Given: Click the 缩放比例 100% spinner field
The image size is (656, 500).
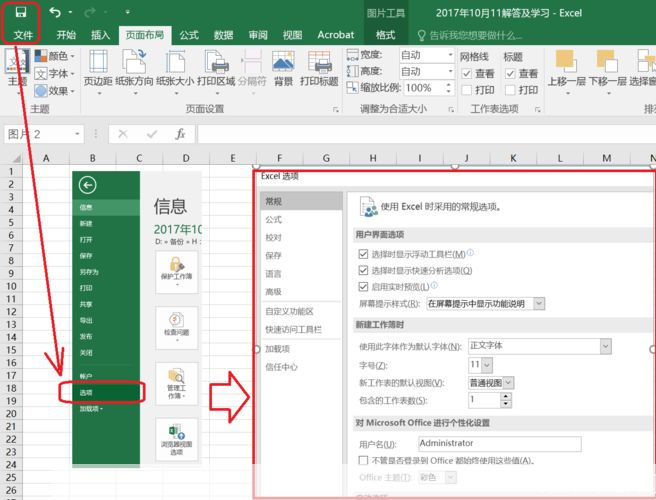Looking at the screenshot, I should 429,88.
